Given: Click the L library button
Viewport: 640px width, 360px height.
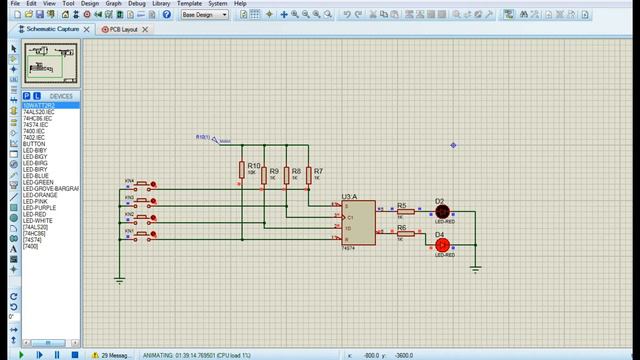Looking at the screenshot, I should [x=37, y=96].
